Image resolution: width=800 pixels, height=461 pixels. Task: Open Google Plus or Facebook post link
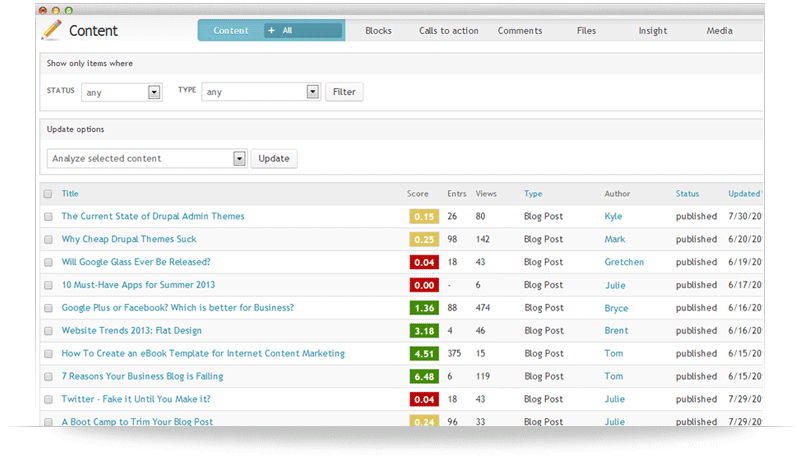(x=178, y=308)
